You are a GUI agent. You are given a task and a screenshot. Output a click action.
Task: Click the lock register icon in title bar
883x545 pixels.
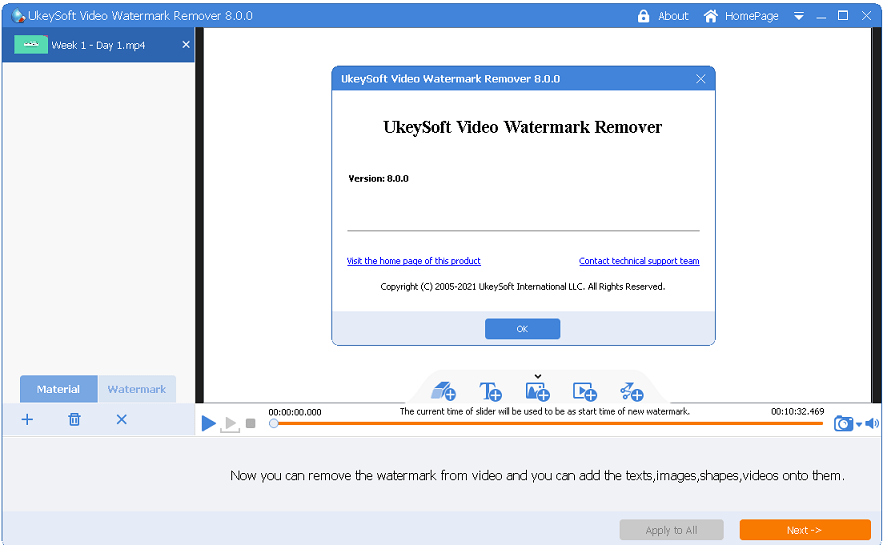pos(643,16)
